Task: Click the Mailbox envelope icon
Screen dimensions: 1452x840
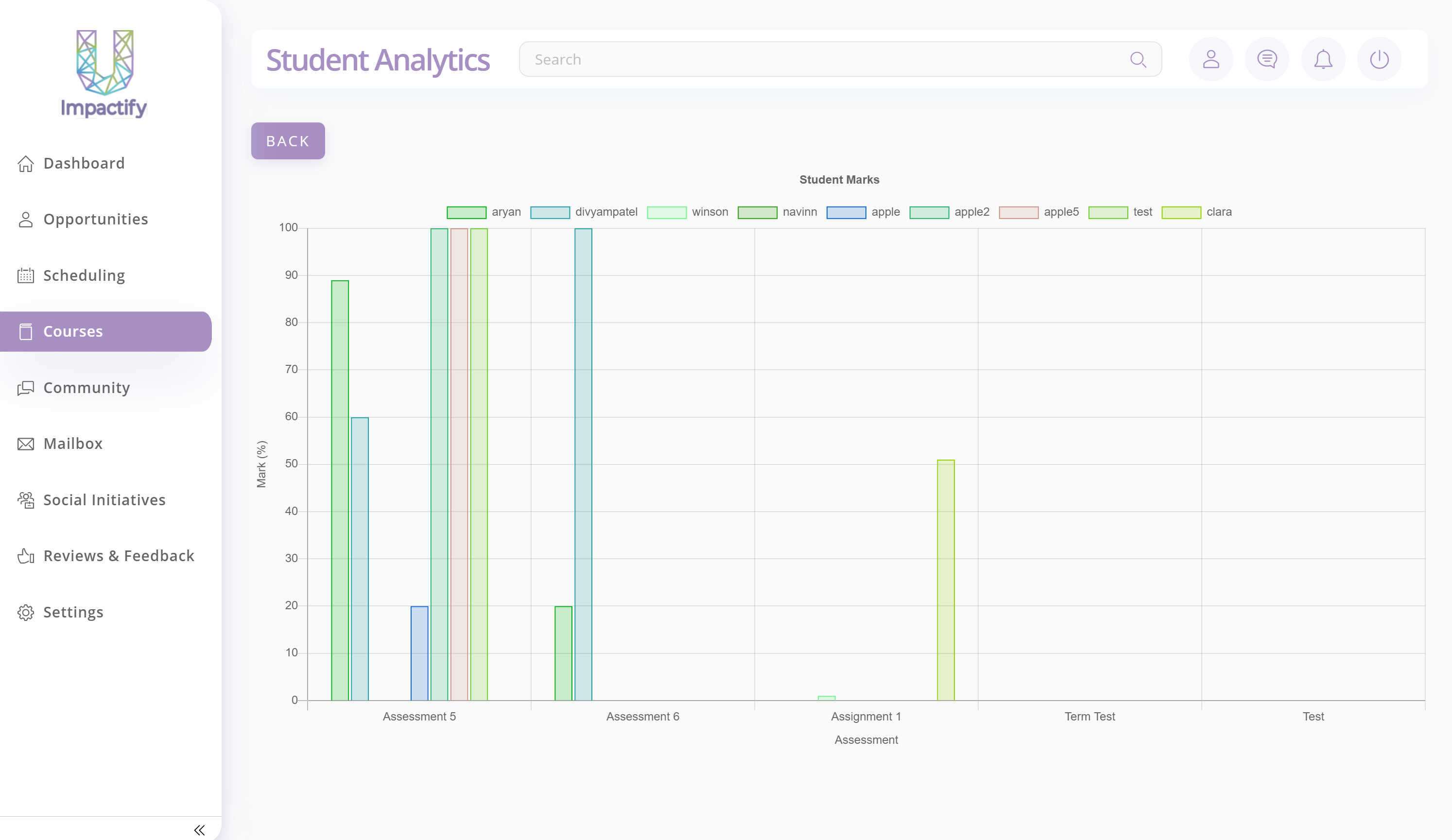Action: [x=25, y=444]
